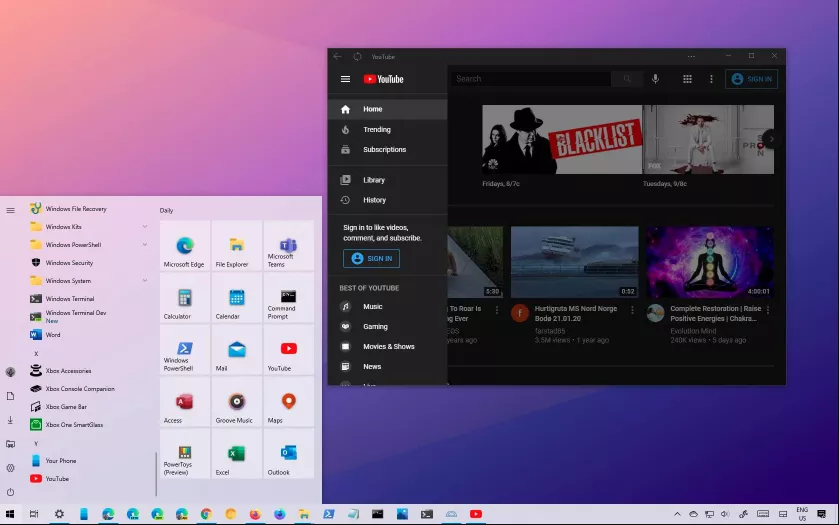Open the Outlook tile
The height and width of the screenshot is (525, 839).
[x=288, y=453]
